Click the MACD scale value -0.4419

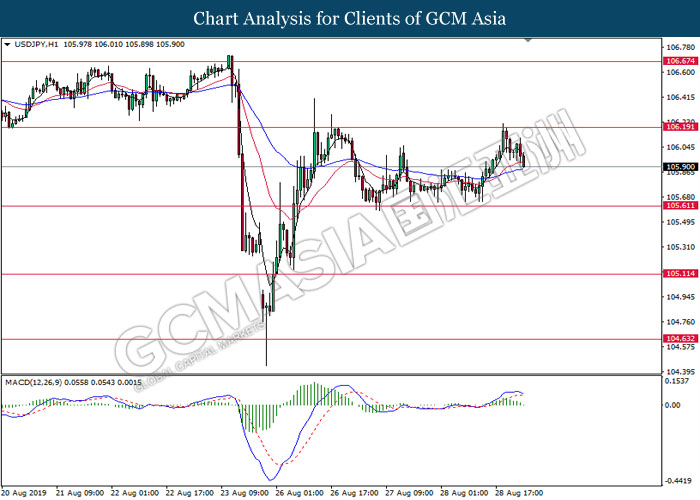coord(677,481)
